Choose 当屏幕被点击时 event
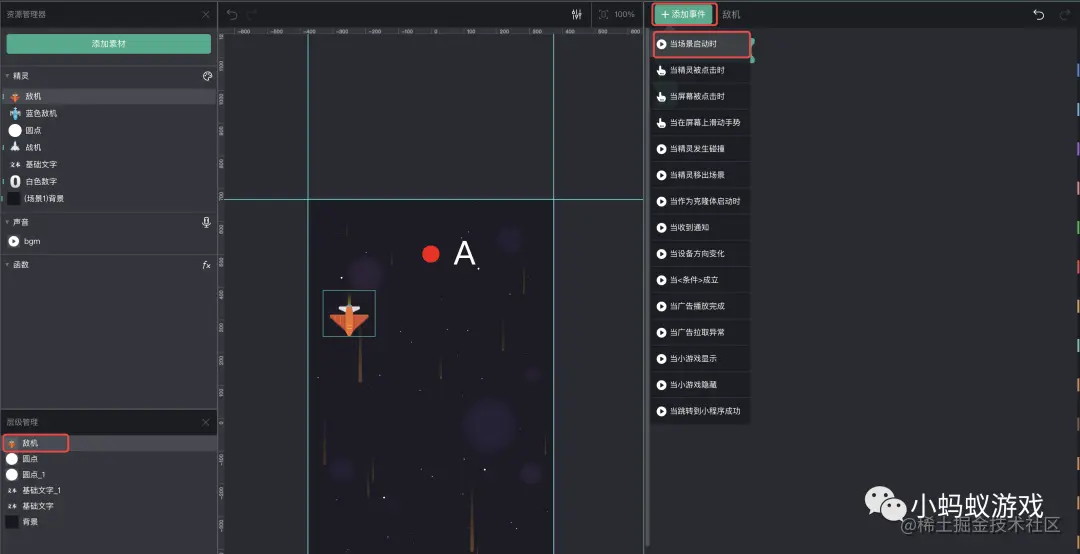Screen dimensions: 1080x554 [x=701, y=96]
